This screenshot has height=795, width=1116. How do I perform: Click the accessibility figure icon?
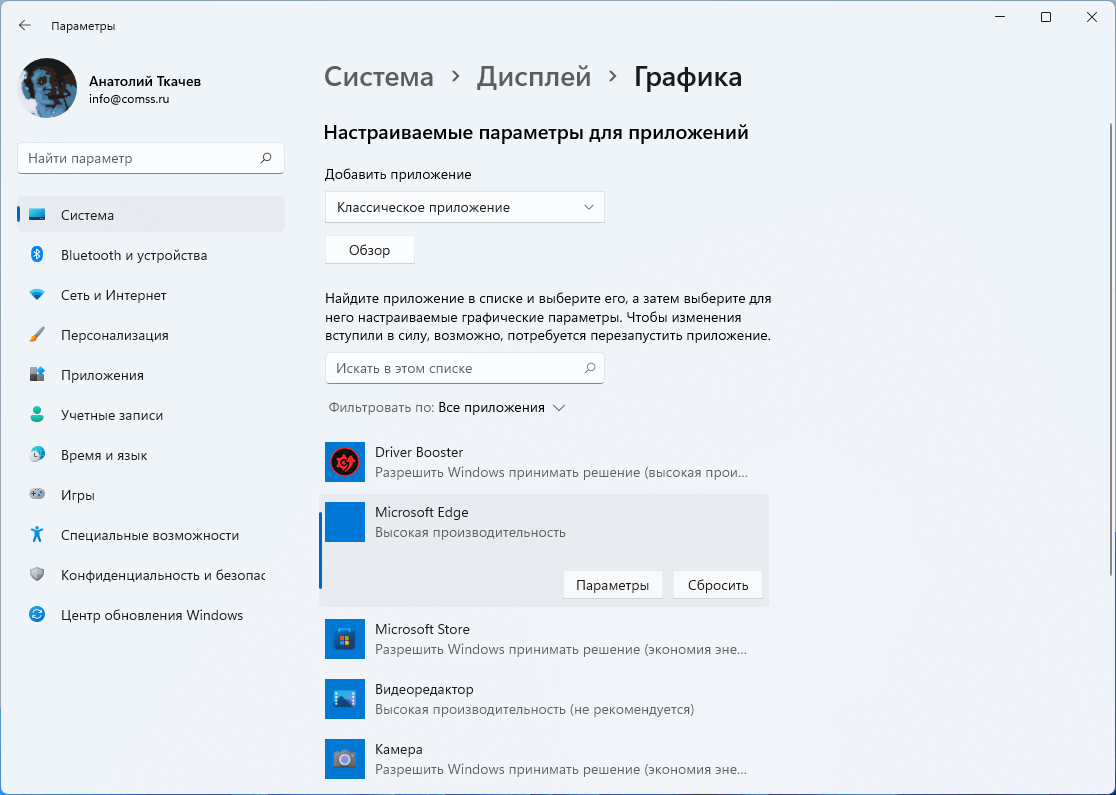(x=37, y=534)
